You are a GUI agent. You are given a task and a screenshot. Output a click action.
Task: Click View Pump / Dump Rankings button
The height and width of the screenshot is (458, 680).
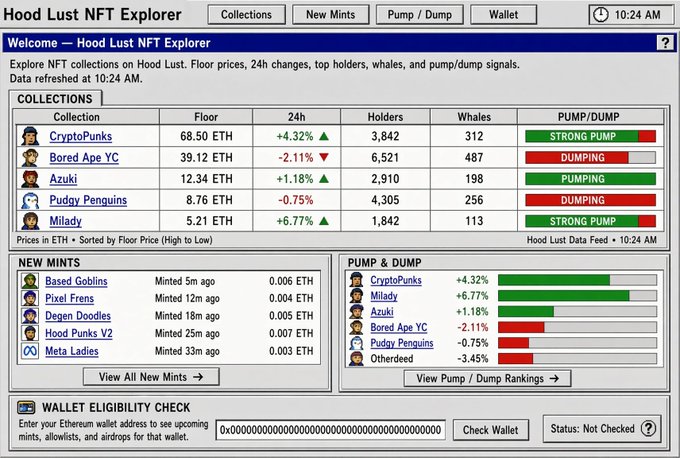[487, 379]
